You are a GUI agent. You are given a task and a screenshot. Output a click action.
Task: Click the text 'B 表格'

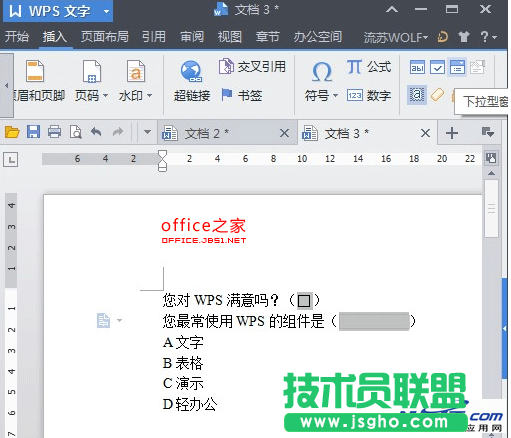click(x=183, y=363)
